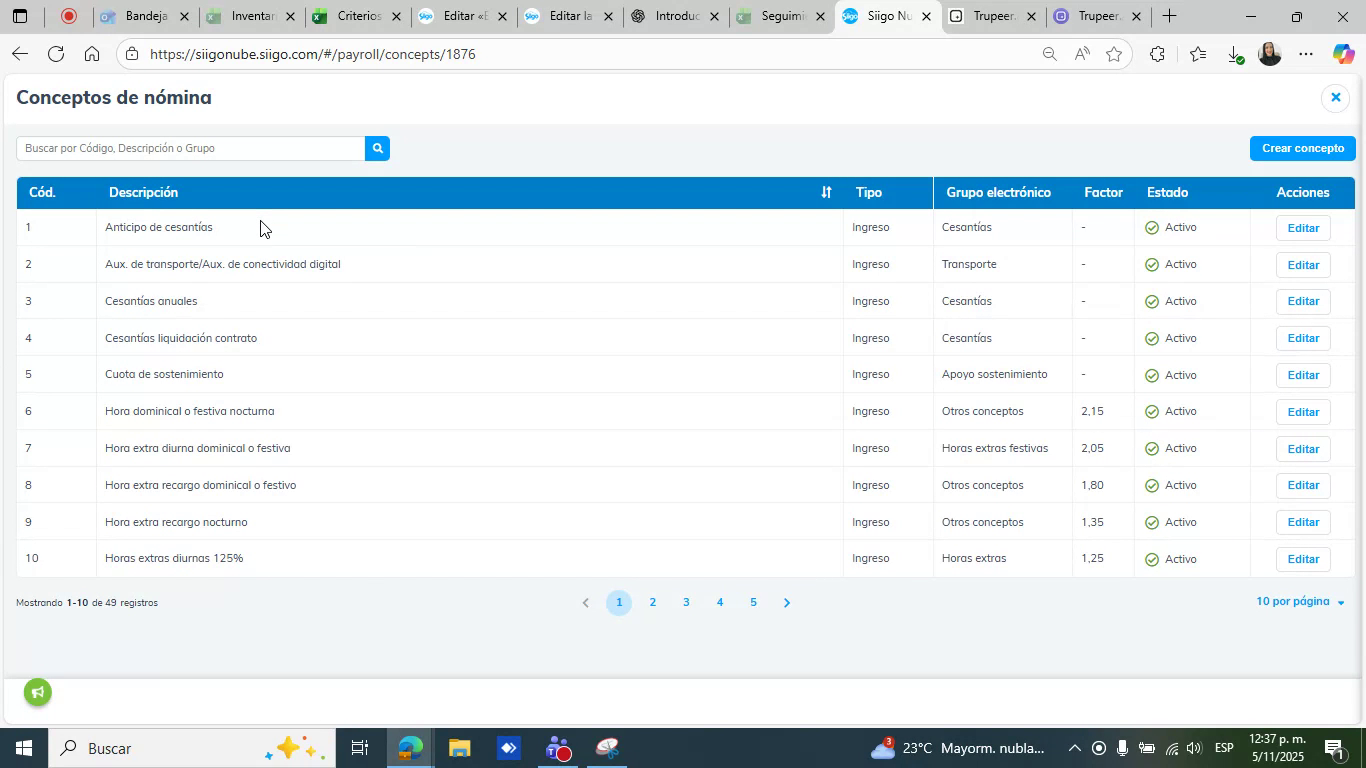Click the blue search magnifier button

tap(377, 148)
